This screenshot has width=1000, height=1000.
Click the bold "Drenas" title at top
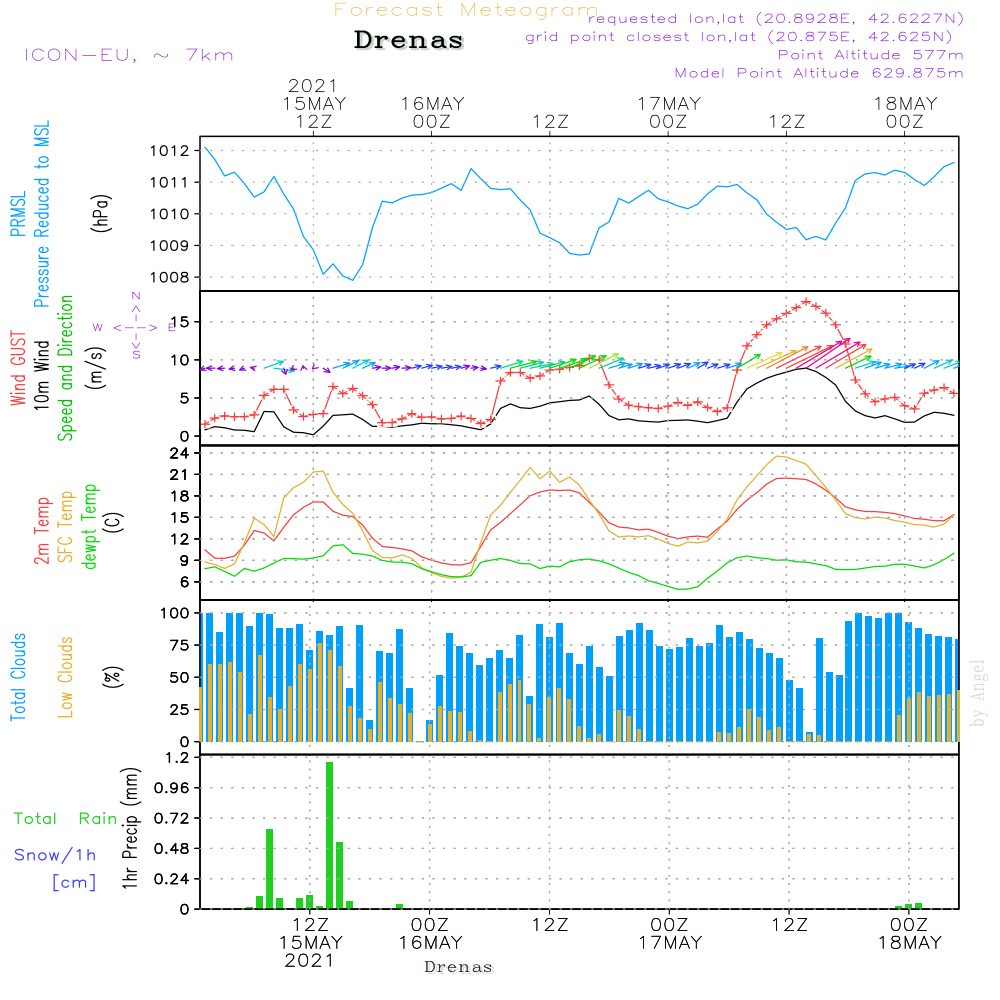click(409, 40)
